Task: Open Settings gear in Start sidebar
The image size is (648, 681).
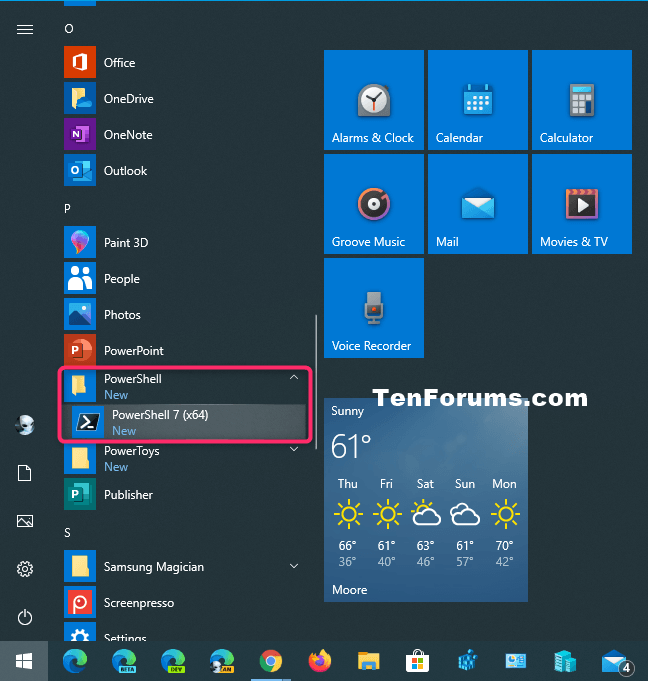Action: pos(25,569)
